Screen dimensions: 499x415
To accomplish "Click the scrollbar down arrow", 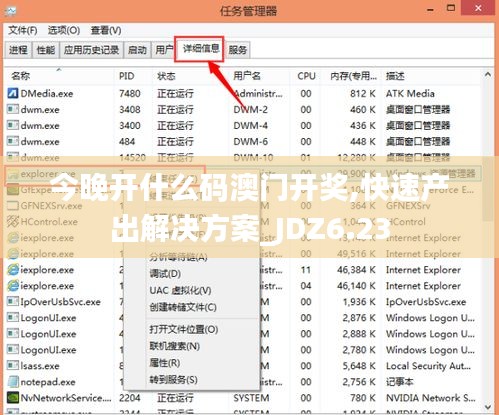I will point(488,407).
